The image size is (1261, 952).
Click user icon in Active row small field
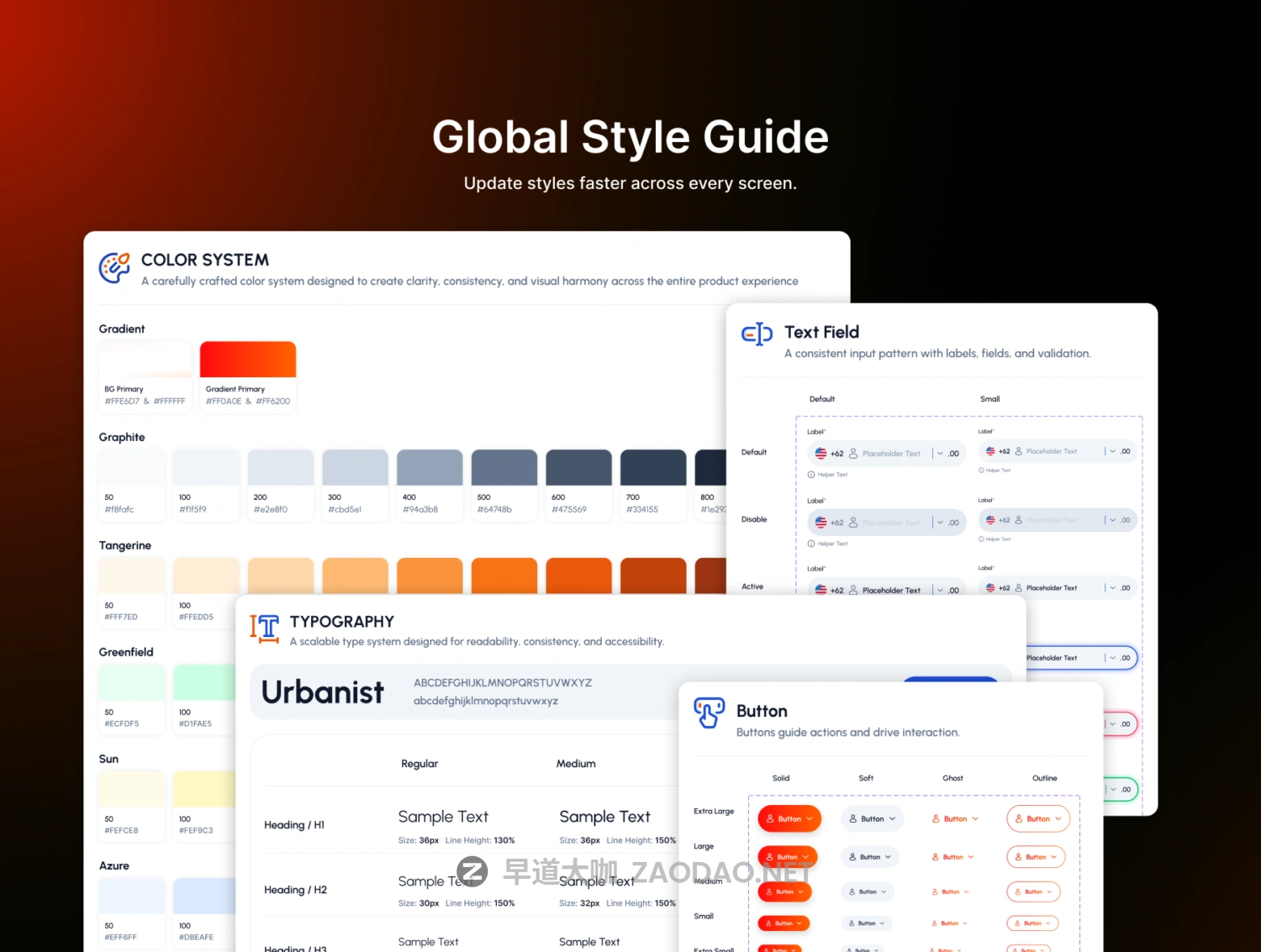(1018, 587)
